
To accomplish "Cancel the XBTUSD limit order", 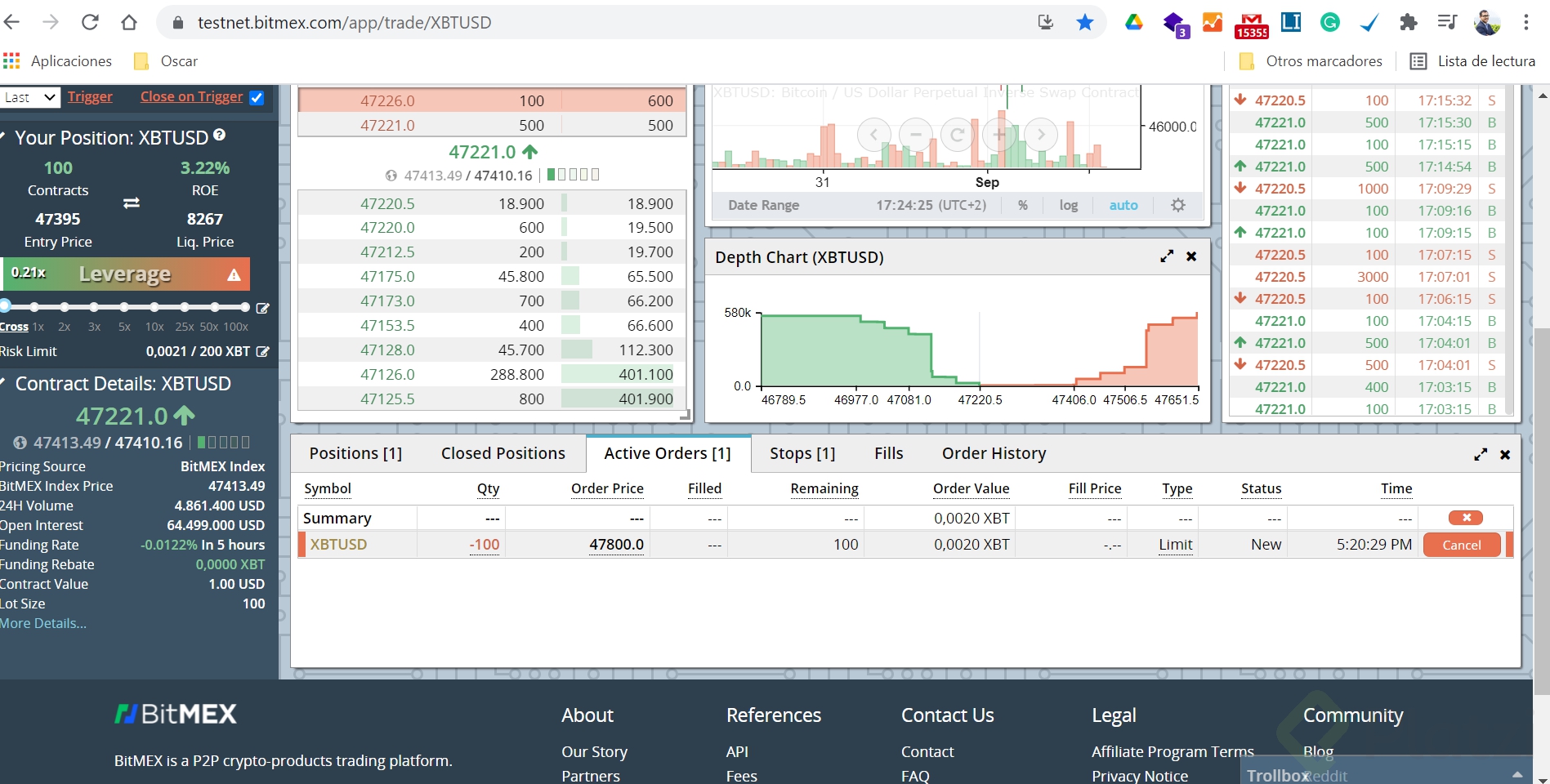I will coord(1462,545).
